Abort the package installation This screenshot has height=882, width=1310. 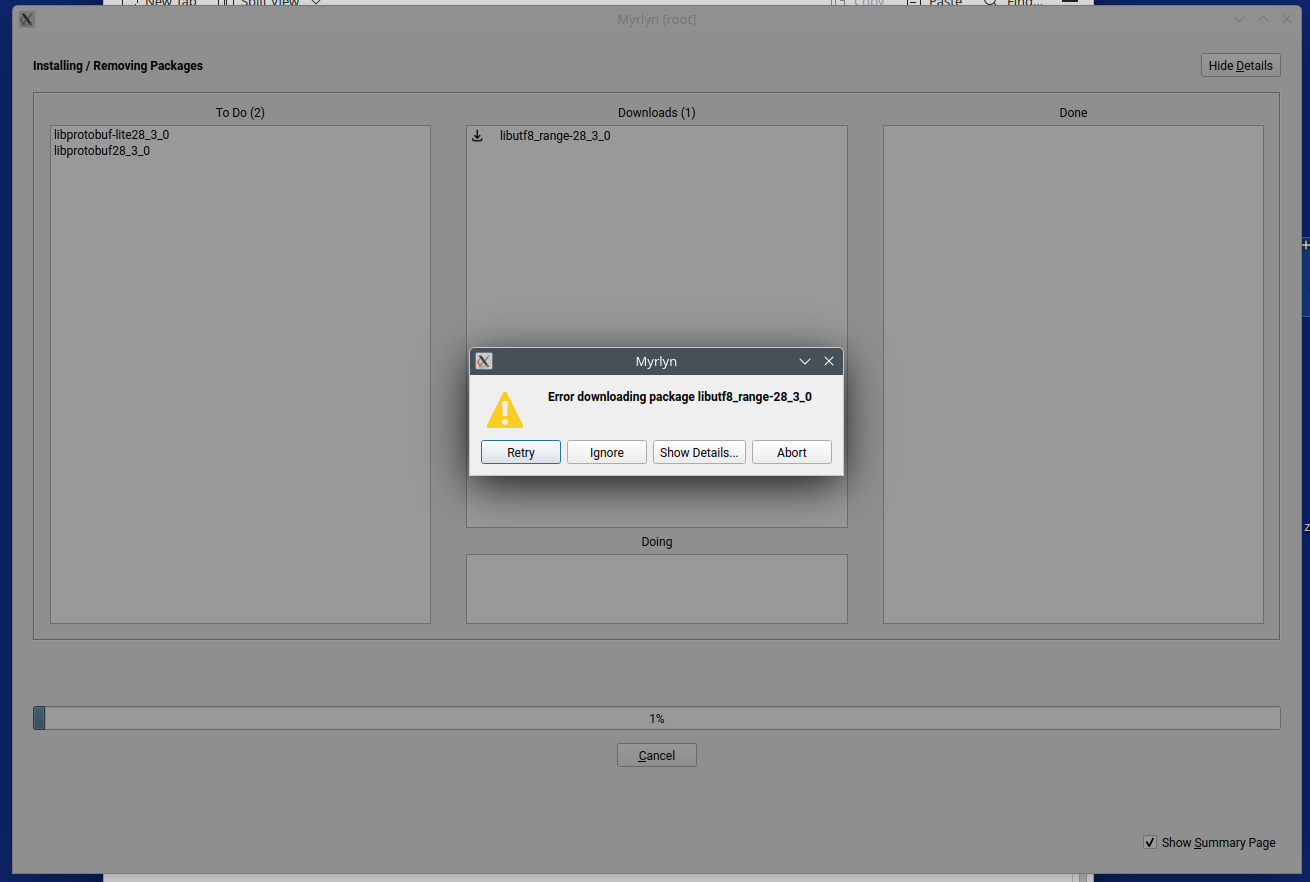click(792, 452)
